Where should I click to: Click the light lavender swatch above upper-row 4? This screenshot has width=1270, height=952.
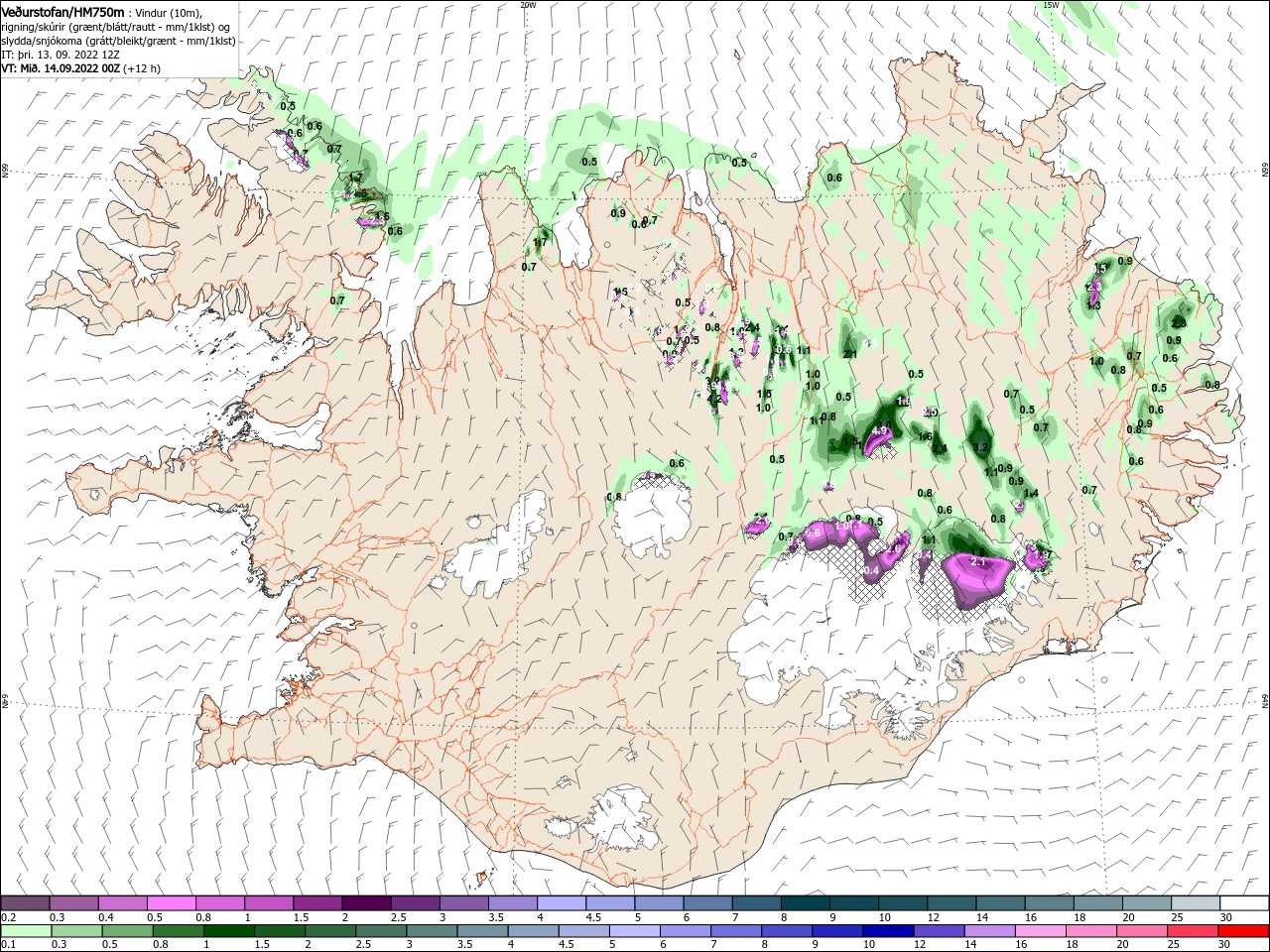(562, 903)
